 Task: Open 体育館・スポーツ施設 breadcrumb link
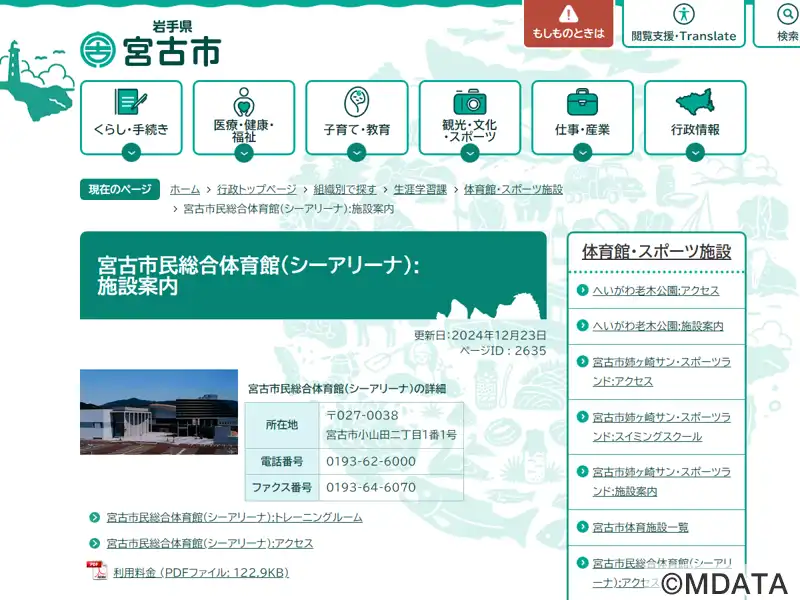coord(513,189)
